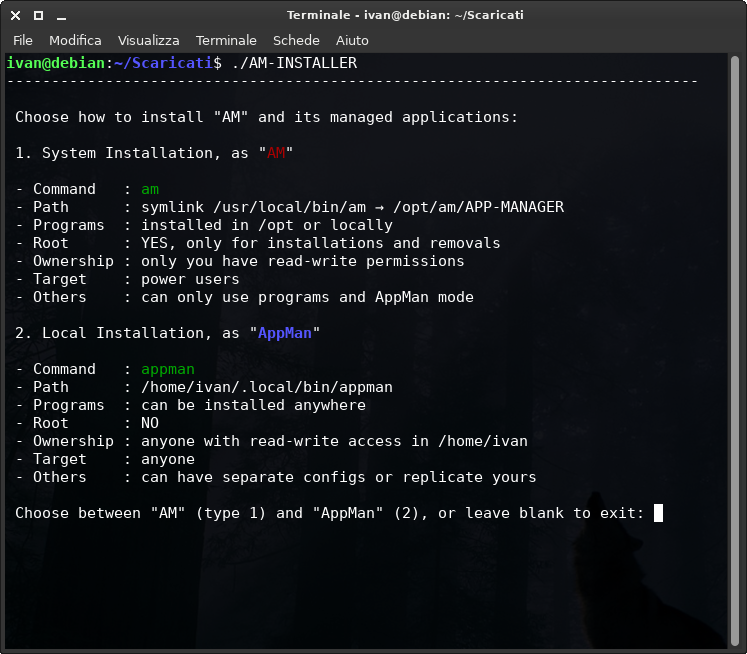
Task: Click the './AM-INSTALLER' command text
Action: click(294, 63)
